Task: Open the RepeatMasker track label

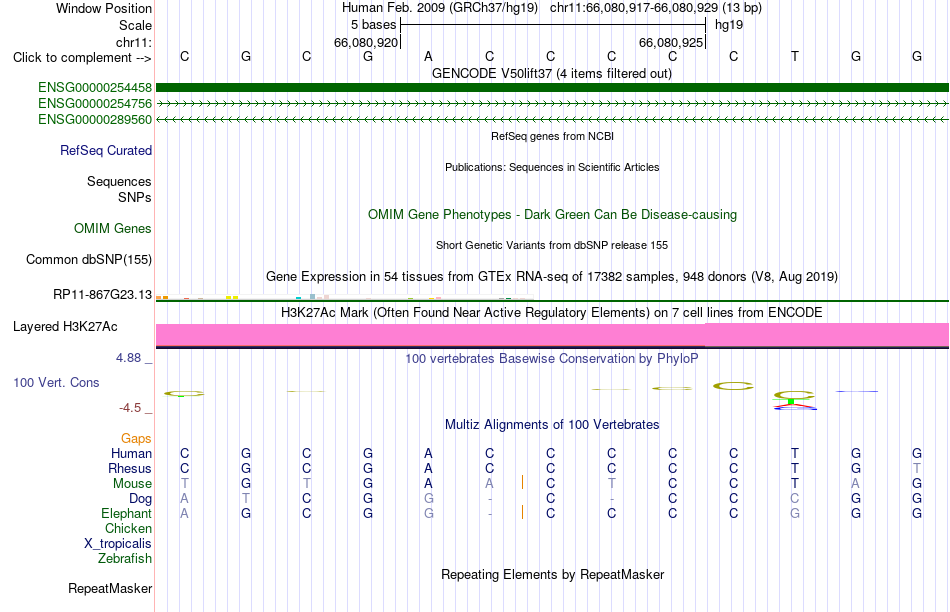Action: point(110,588)
